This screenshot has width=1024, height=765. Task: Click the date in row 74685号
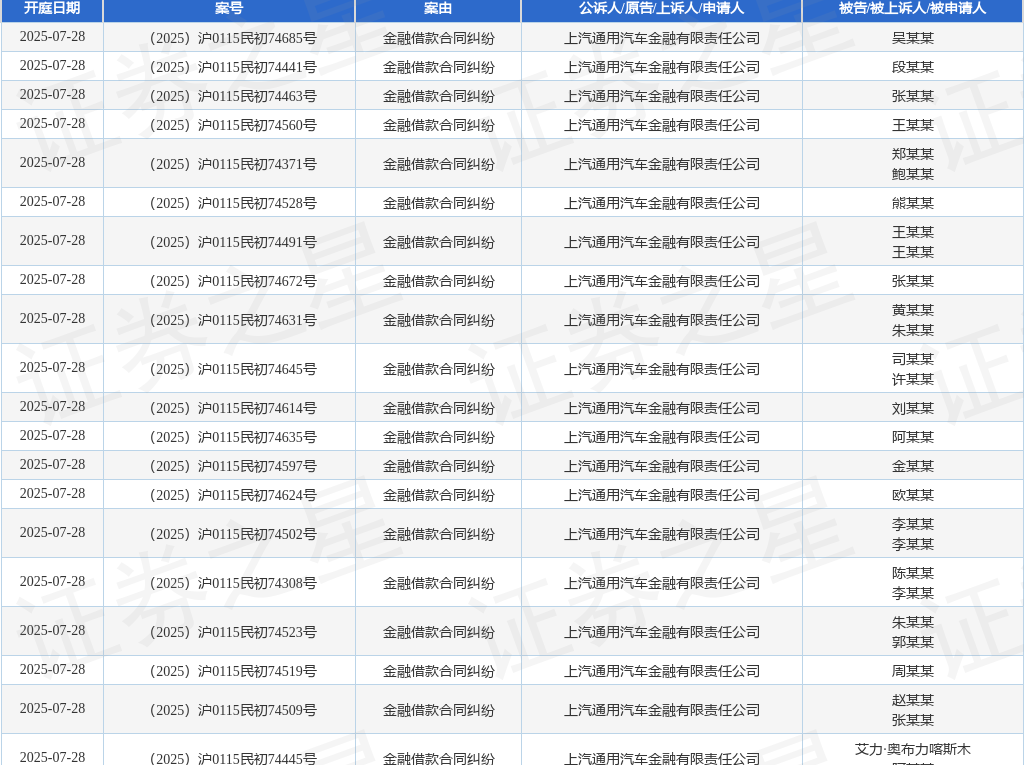[x=52, y=37]
